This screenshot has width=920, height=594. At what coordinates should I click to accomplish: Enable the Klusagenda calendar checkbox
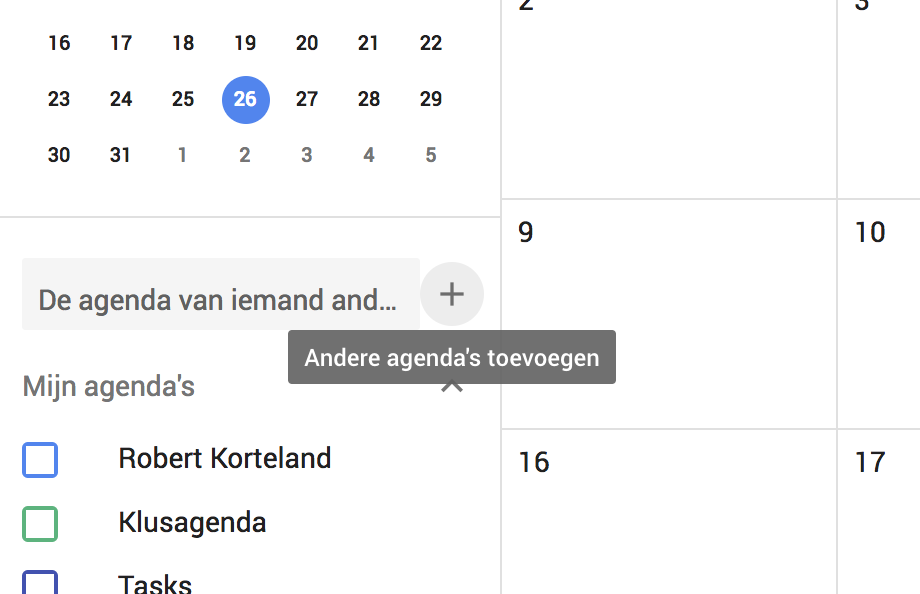pyautogui.click(x=40, y=524)
